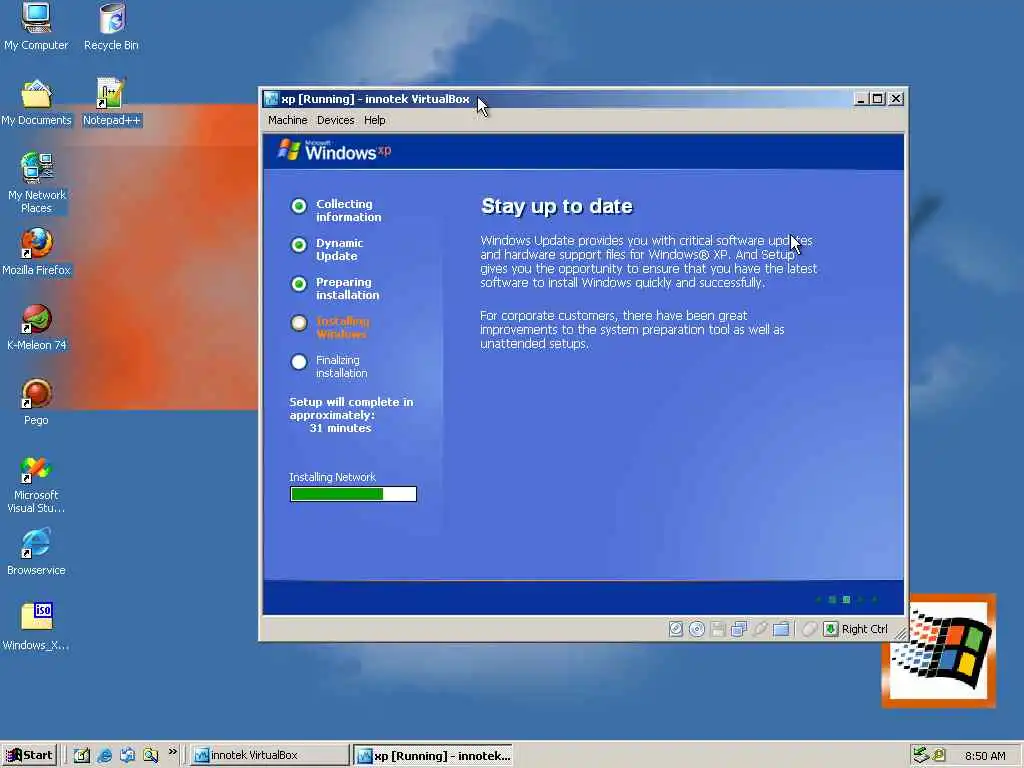
Task: Click the shared folders status icon
Action: (781, 629)
